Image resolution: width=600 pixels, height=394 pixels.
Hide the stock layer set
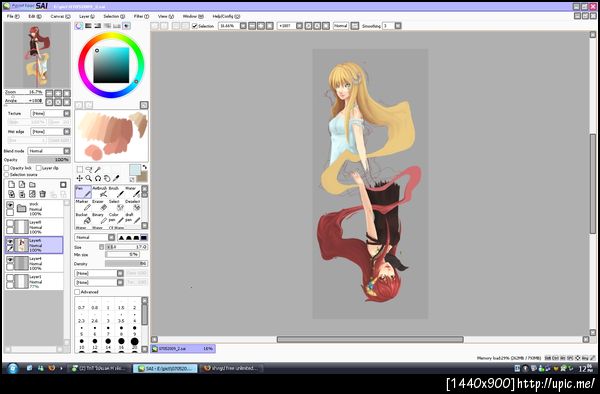pos(10,205)
